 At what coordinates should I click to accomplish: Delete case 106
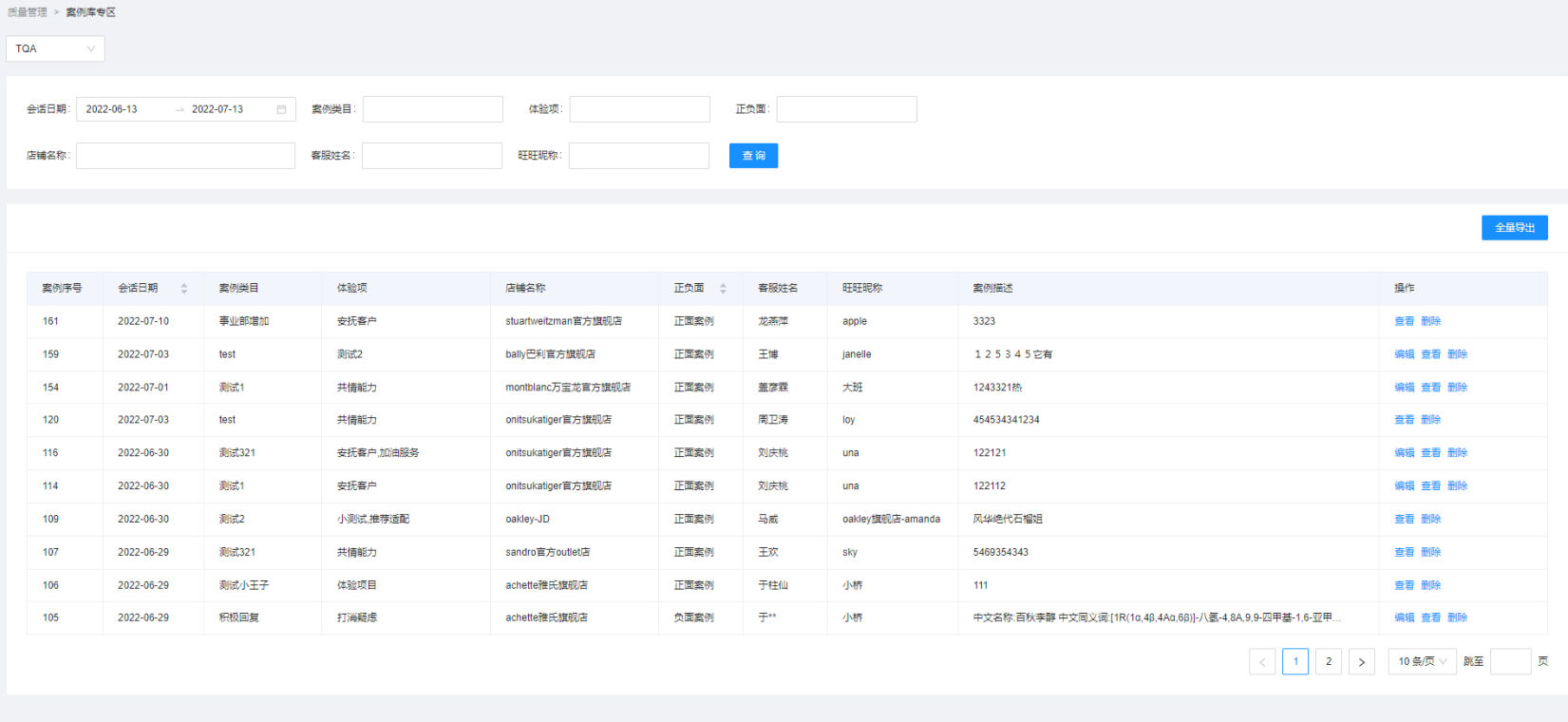tap(1430, 585)
